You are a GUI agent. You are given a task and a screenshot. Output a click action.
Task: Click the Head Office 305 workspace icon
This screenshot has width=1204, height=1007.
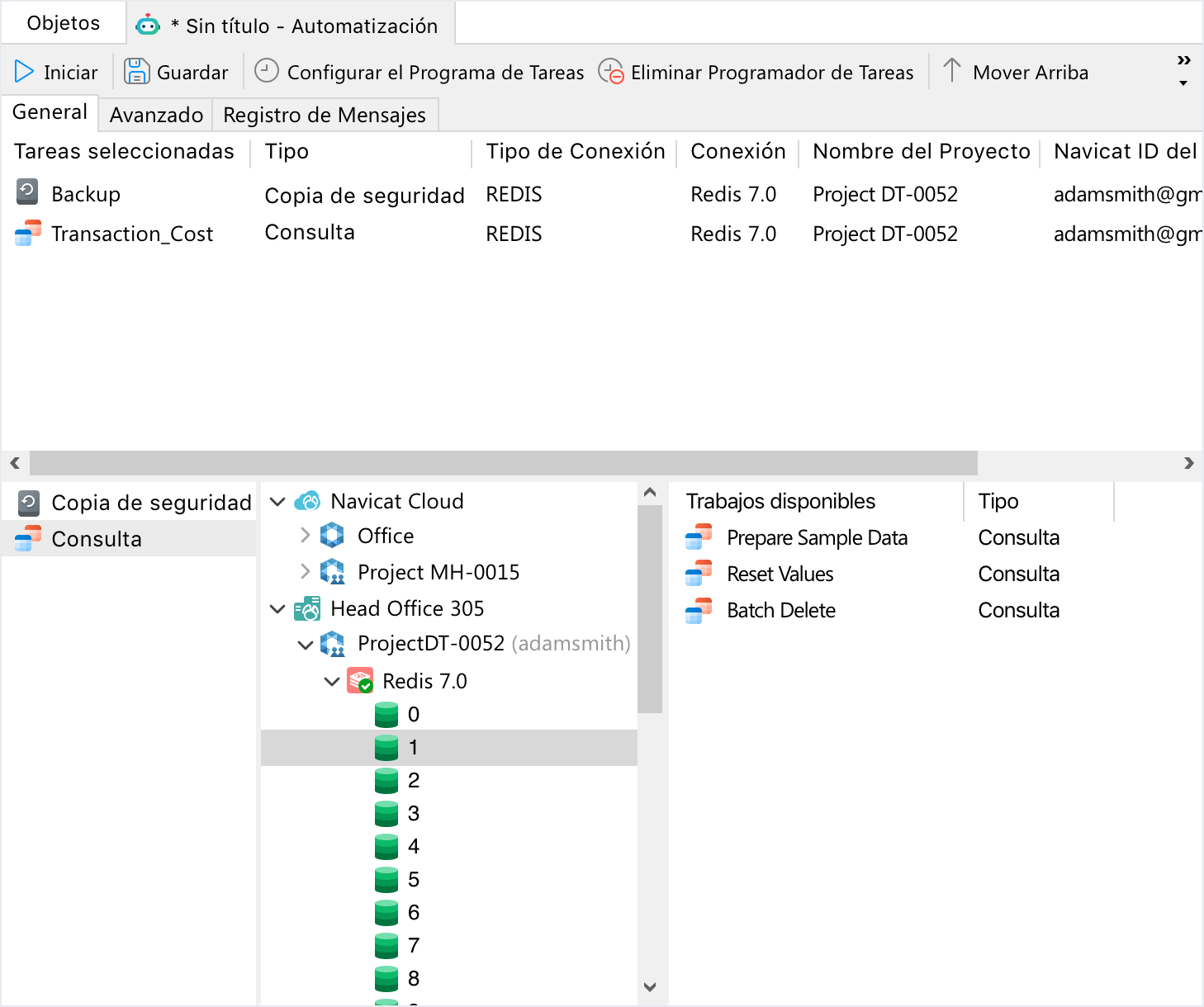306,608
